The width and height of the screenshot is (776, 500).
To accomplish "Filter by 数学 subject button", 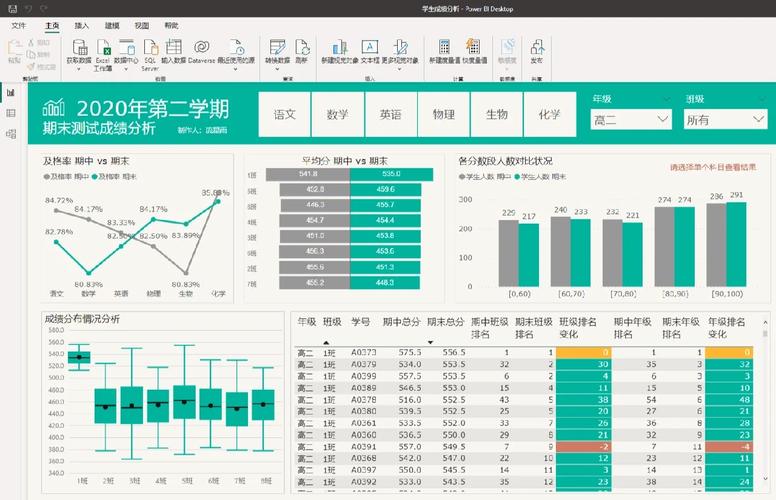I will coord(338,114).
